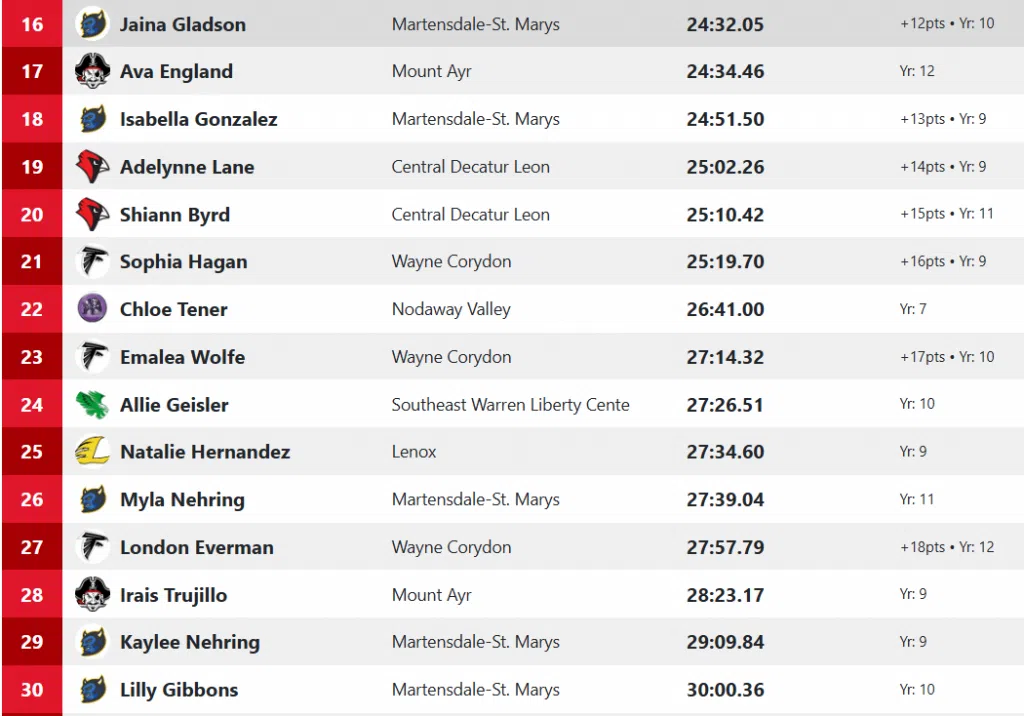
Task: Open Kaylee Nehring's athlete profile
Action: (x=189, y=643)
